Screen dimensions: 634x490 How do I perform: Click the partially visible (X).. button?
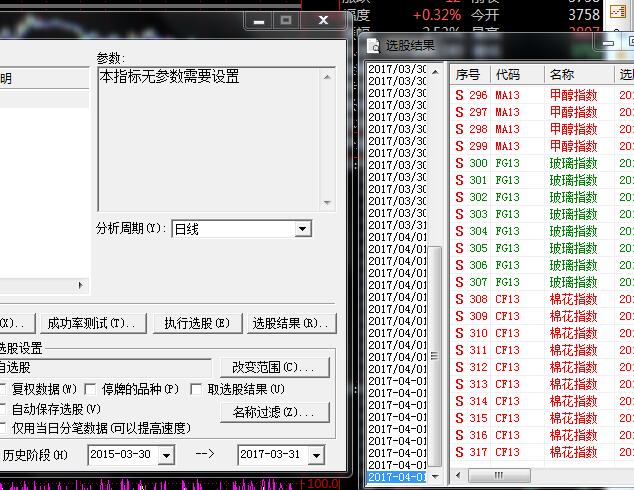coord(16,323)
